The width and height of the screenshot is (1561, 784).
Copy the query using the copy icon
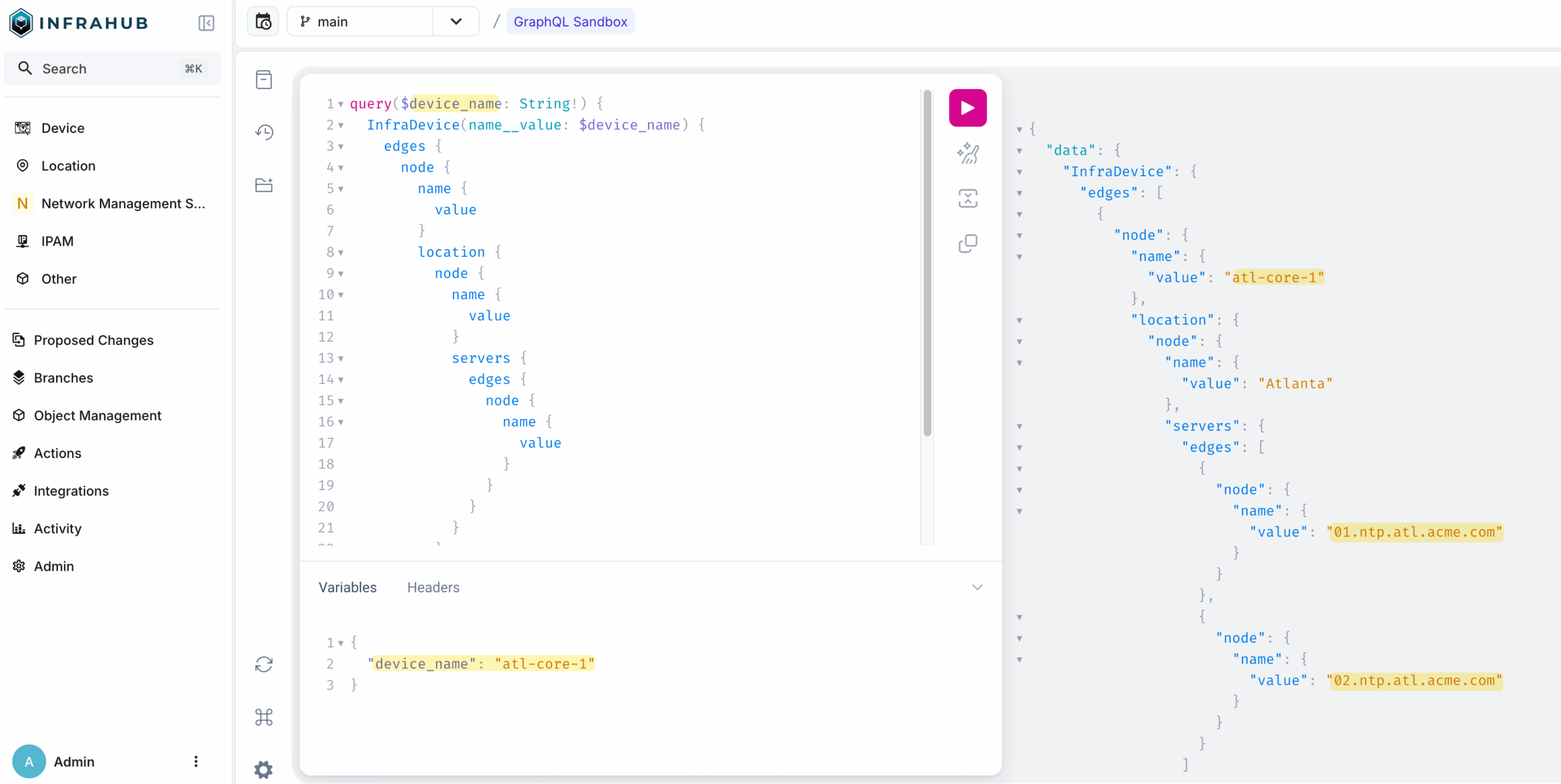(x=968, y=243)
